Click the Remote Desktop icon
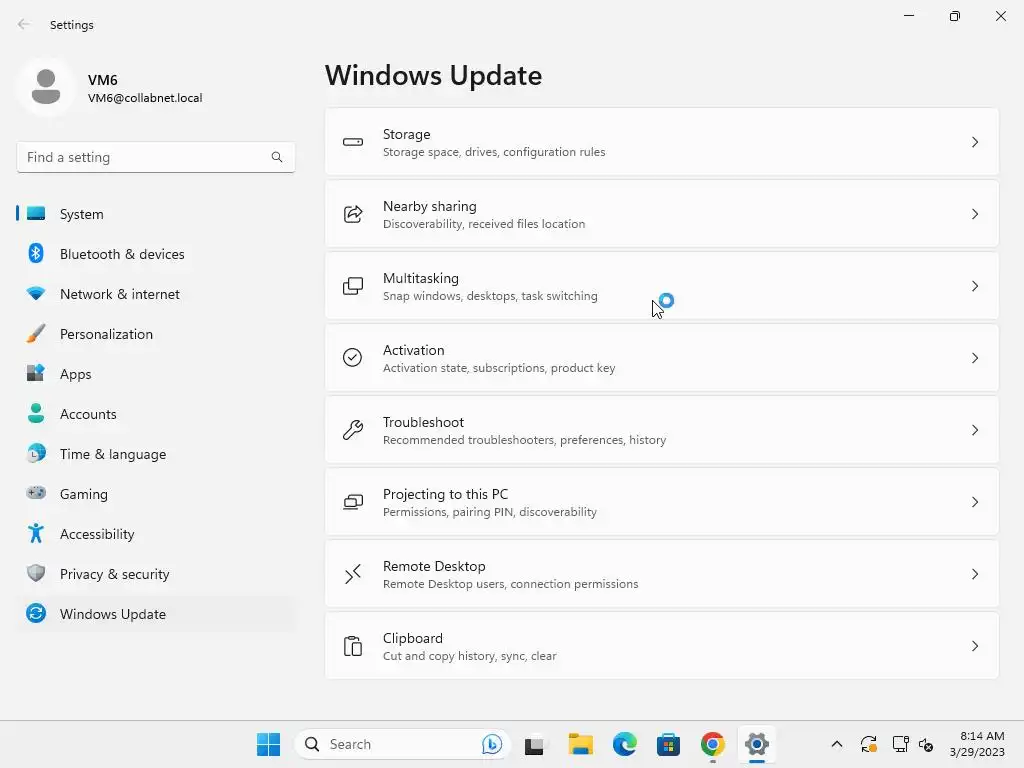Viewport: 1024px width, 768px height. (353, 574)
